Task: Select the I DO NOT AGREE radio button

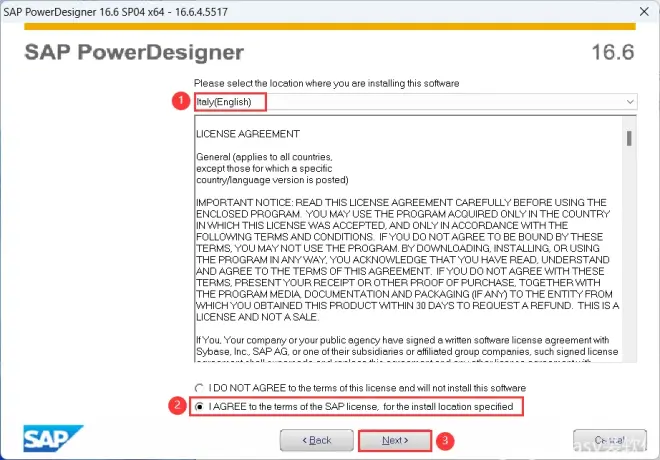Action: click(199, 388)
